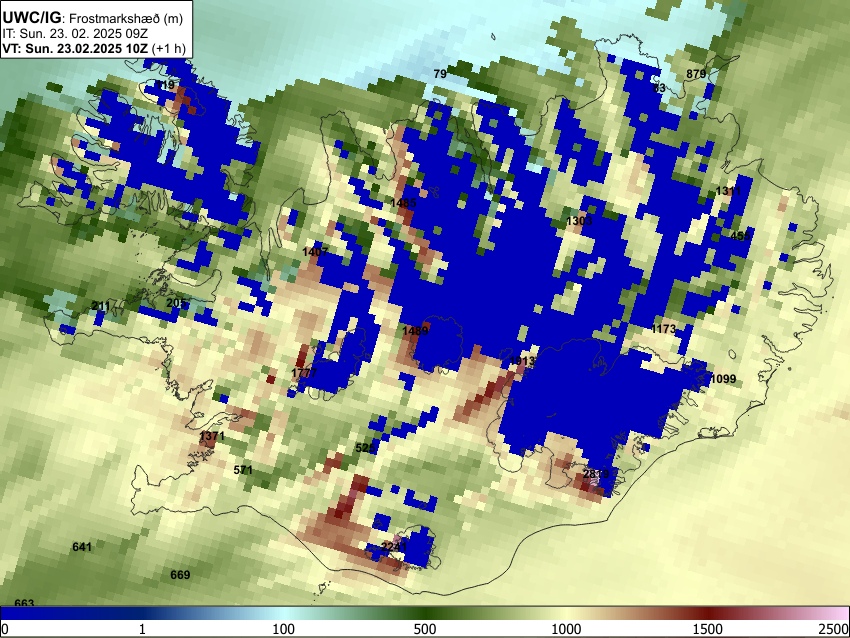Click the 2241 map label

[x=394, y=546]
